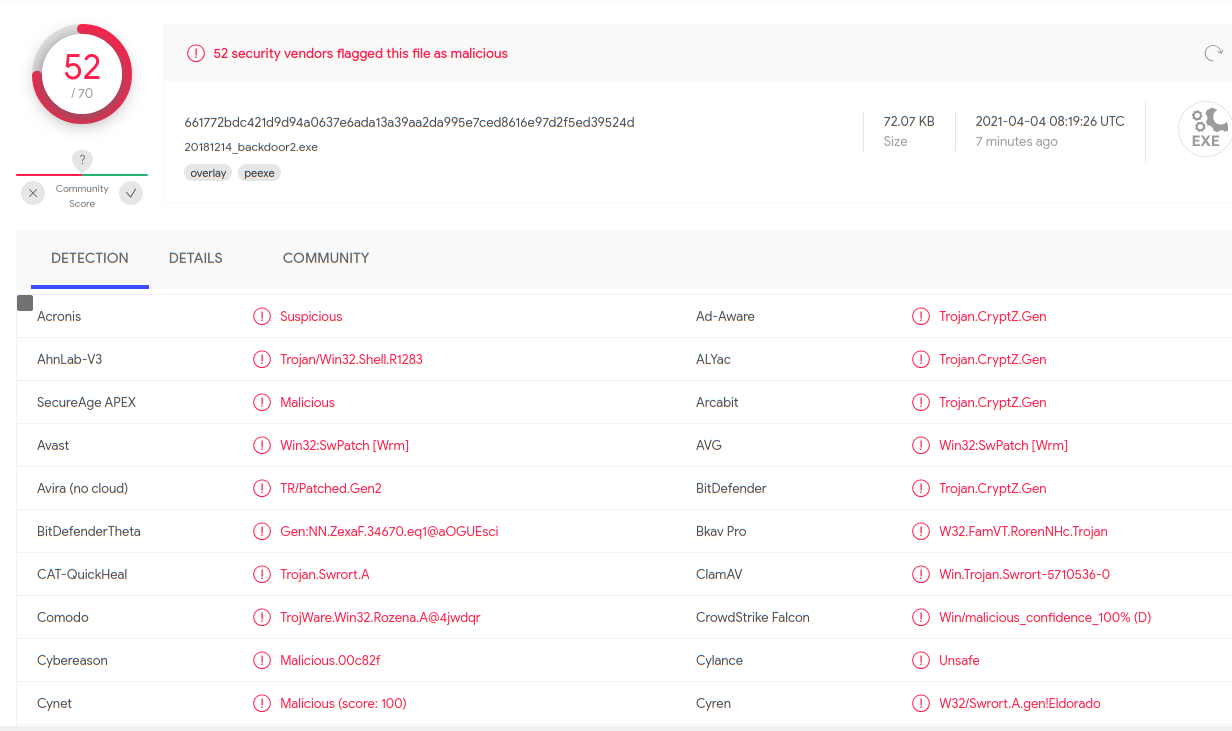Click the community score question mark icon
The image size is (1232, 731).
[x=83, y=160]
